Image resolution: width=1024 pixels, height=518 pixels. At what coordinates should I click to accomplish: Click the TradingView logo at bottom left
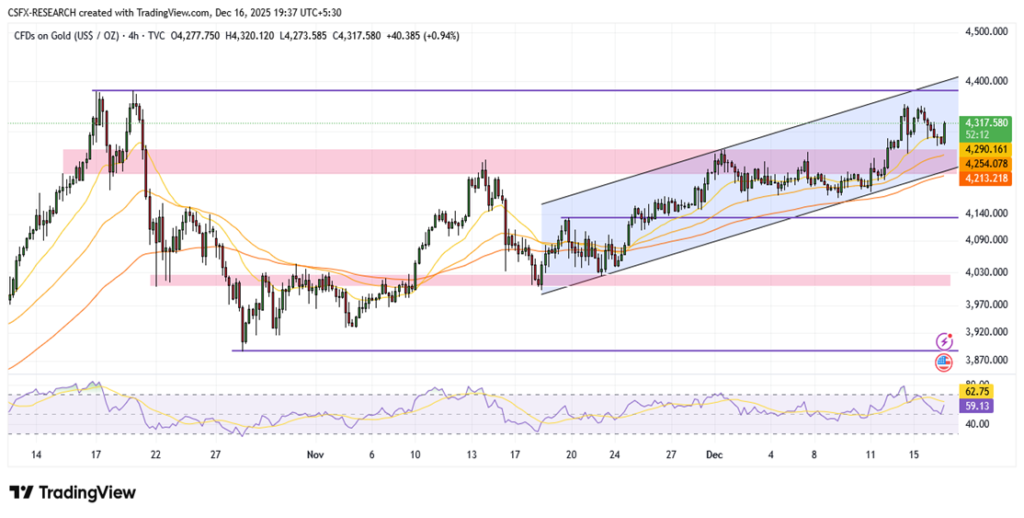[72, 492]
